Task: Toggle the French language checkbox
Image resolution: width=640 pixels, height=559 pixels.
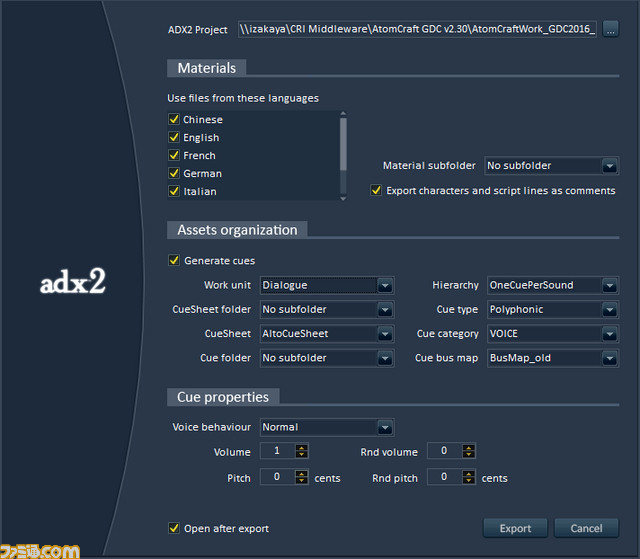Action: pyautogui.click(x=174, y=155)
